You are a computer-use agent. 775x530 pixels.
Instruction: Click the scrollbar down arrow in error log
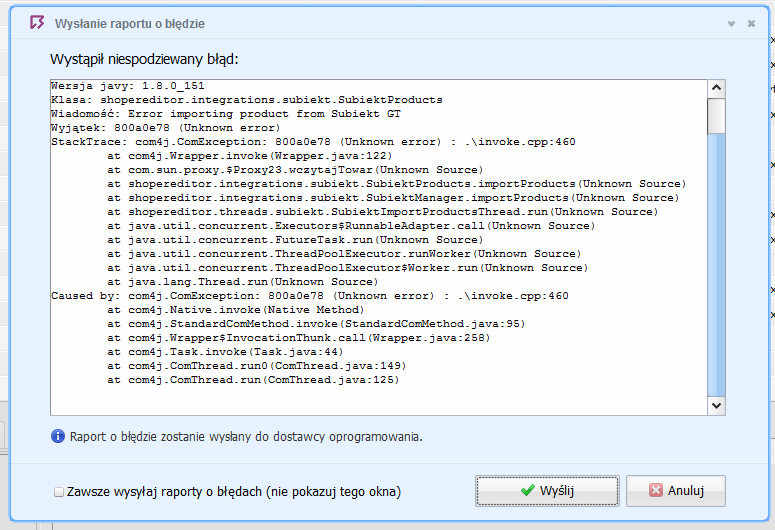click(716, 406)
